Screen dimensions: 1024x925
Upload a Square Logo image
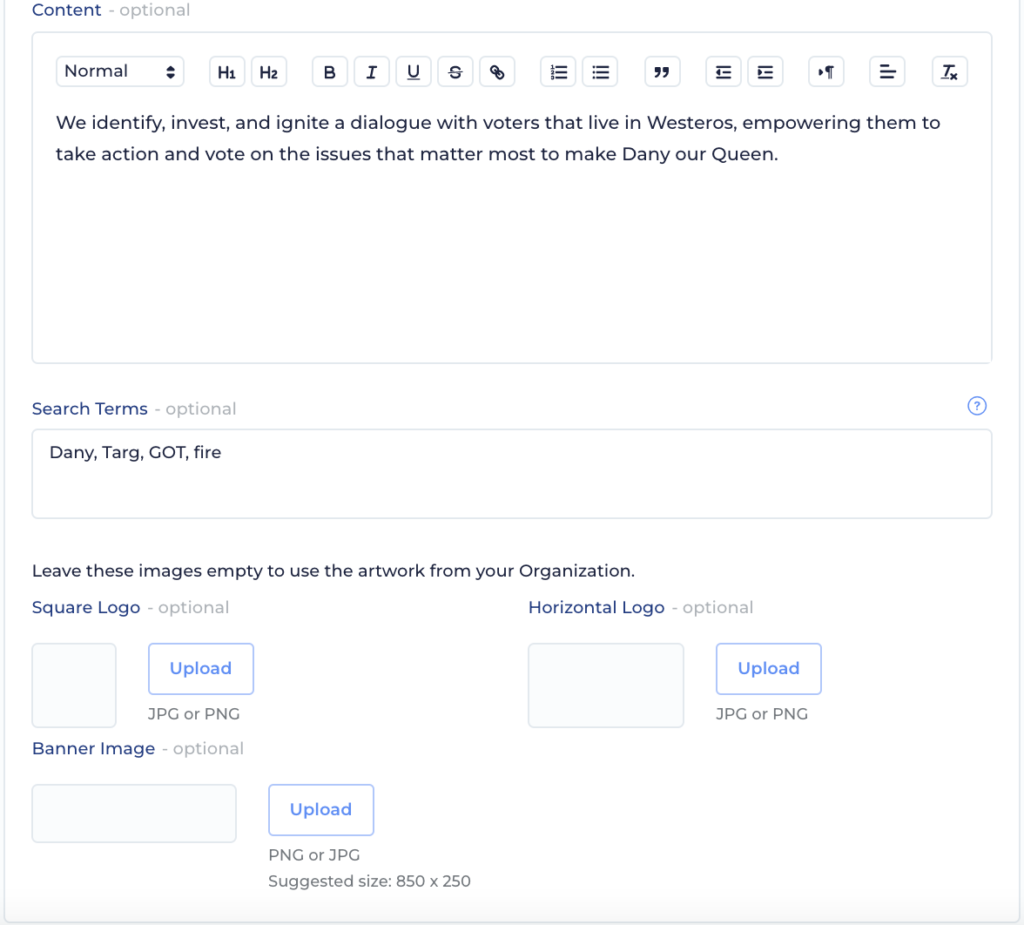tap(201, 669)
